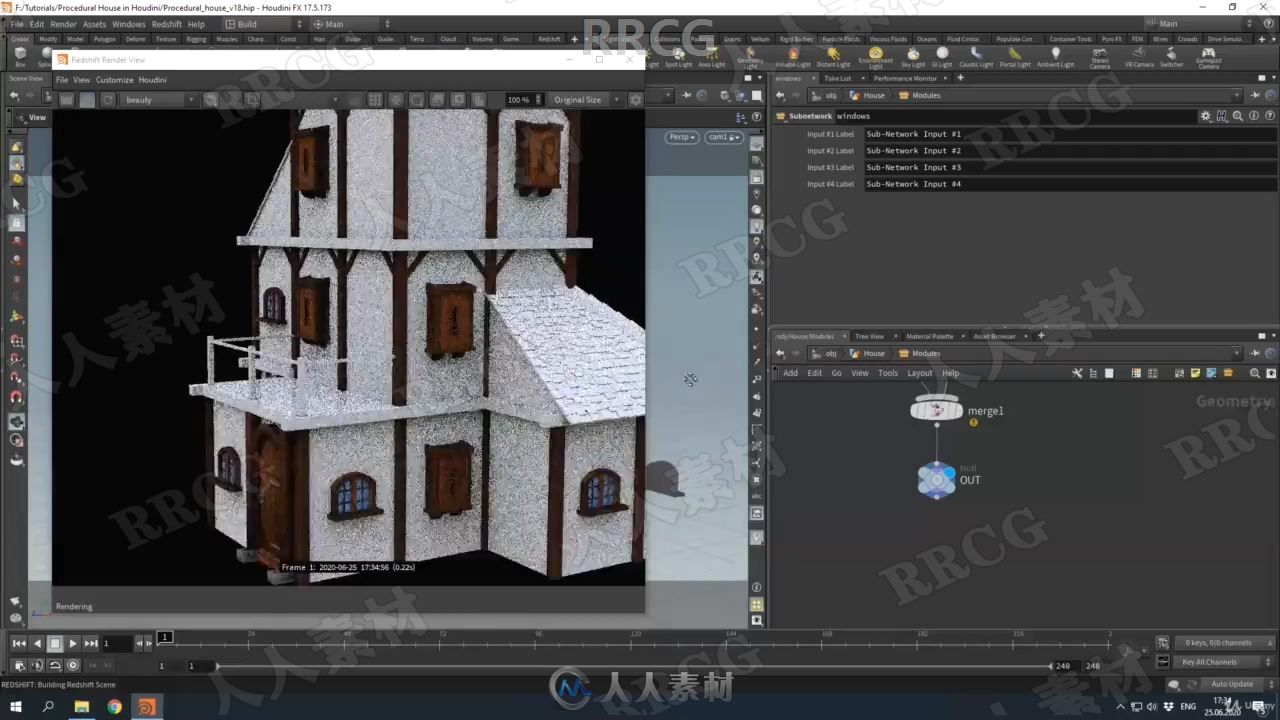Image resolution: width=1280 pixels, height=720 pixels.
Task: Toggle pin on network editor path bar
Action: (1254, 353)
